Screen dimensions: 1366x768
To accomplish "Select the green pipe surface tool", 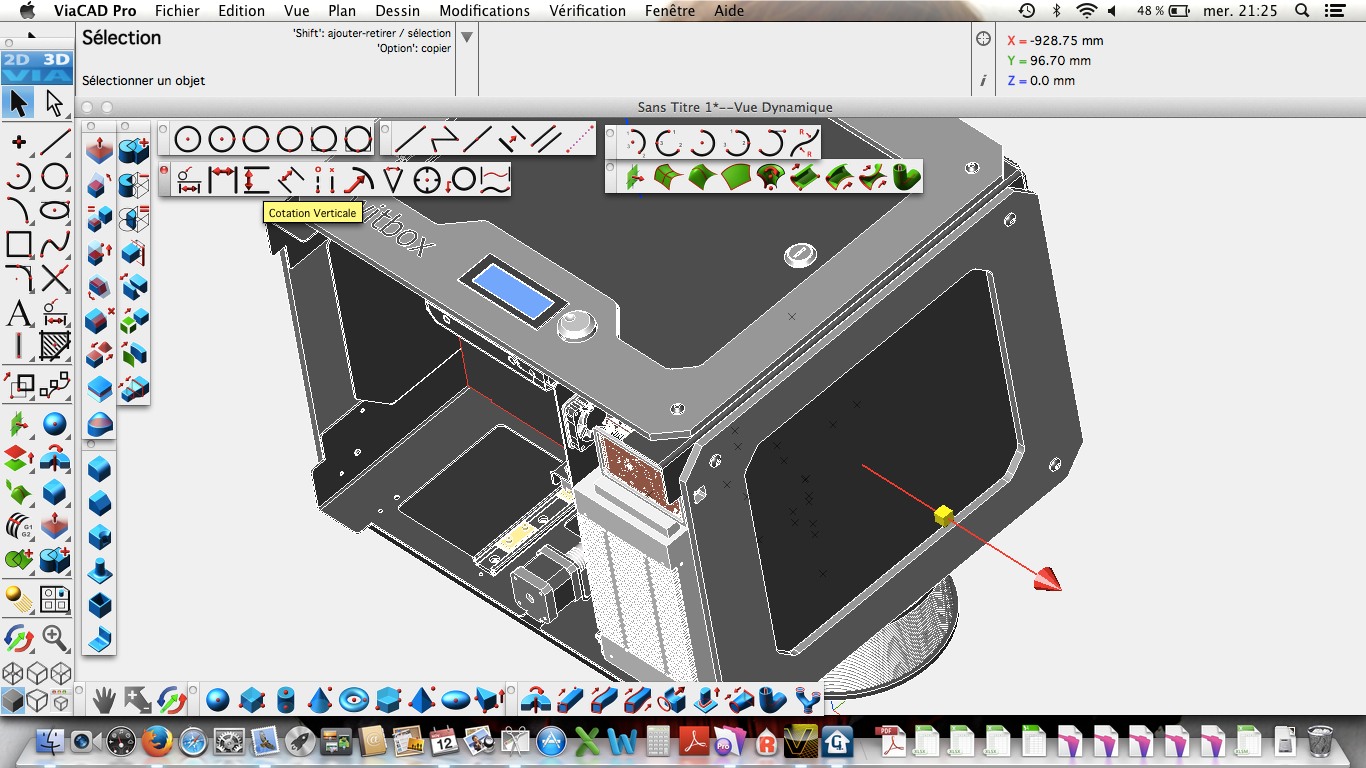I will pos(906,177).
